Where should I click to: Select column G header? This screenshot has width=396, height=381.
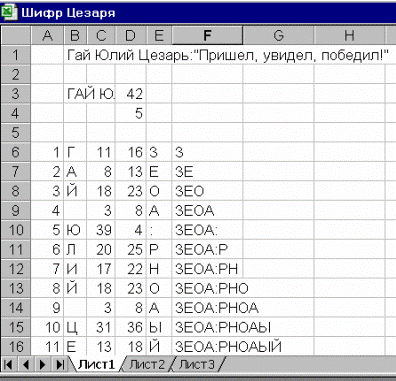pyautogui.click(x=278, y=36)
